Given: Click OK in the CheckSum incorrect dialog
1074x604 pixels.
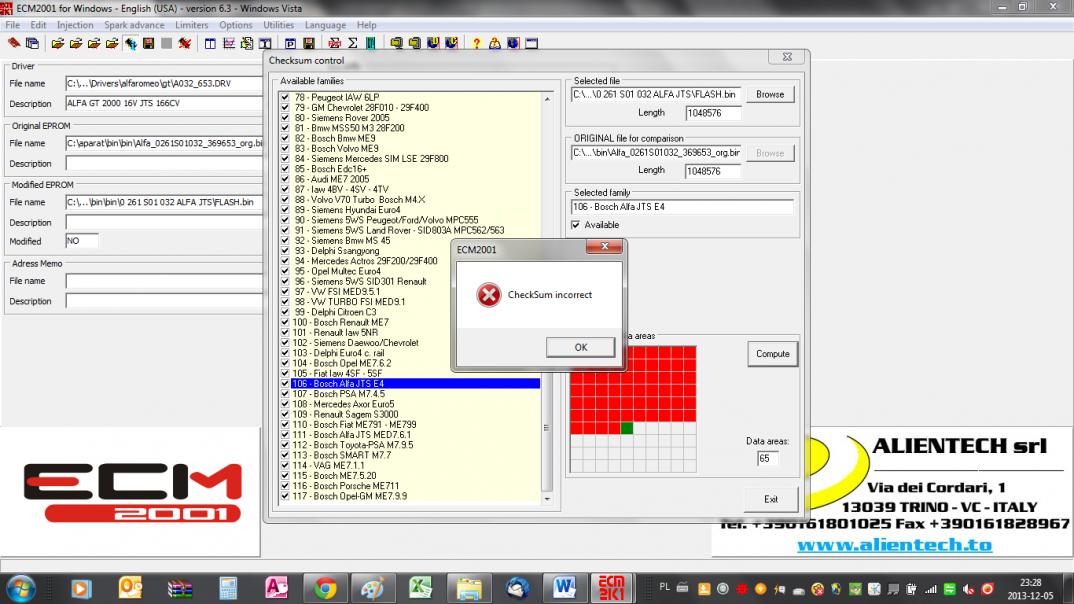Looking at the screenshot, I should click(x=580, y=347).
